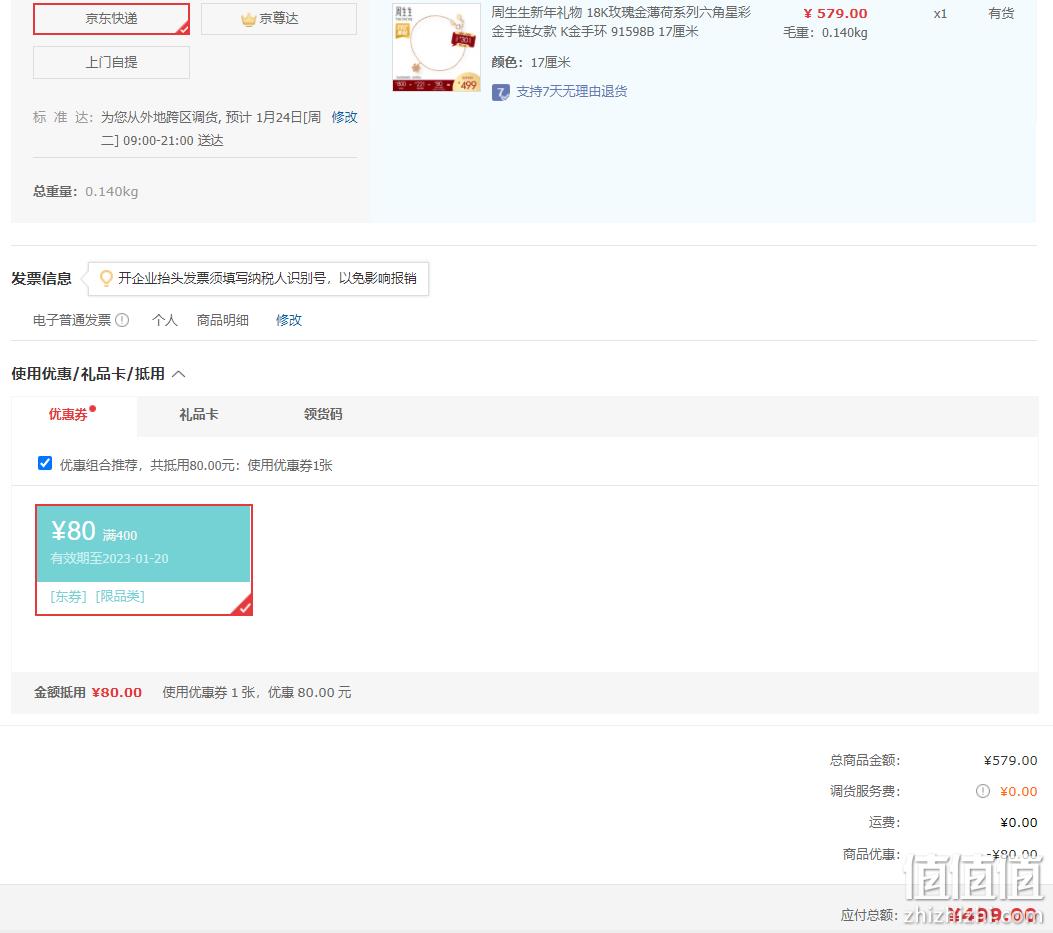The image size is (1053, 933).
Task: Collapse 使用优惠/礼品卡/抵用 section
Action: [x=179, y=373]
